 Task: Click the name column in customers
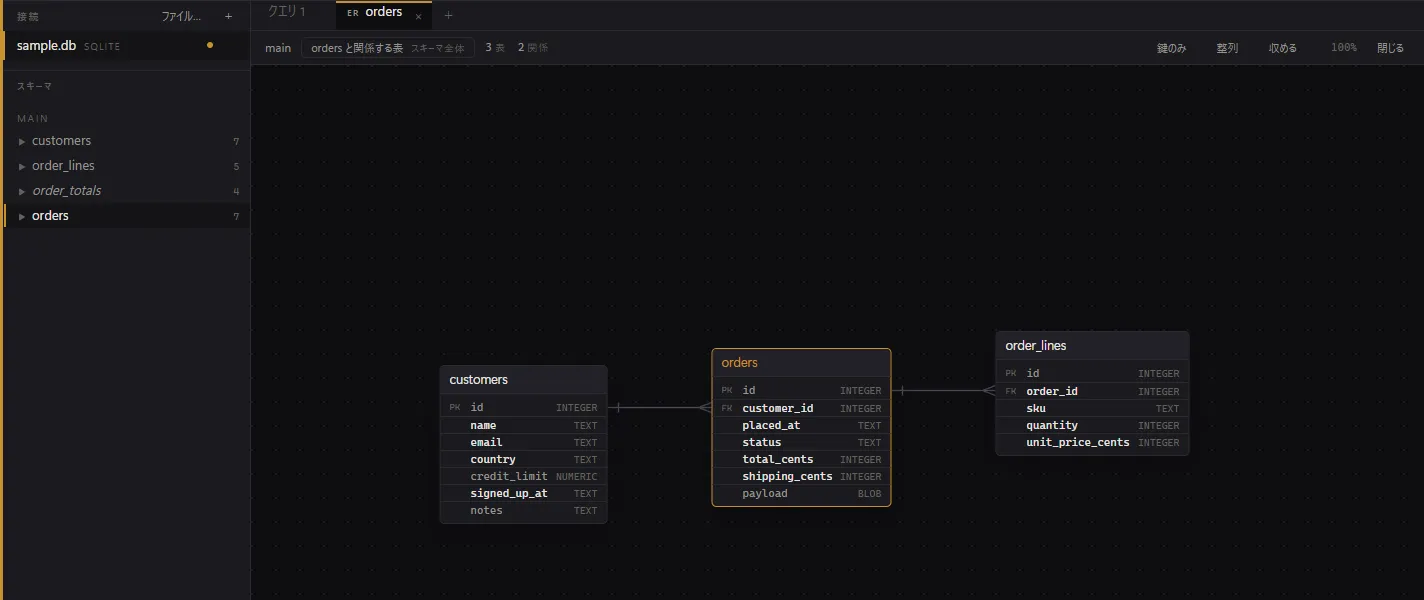click(523, 425)
